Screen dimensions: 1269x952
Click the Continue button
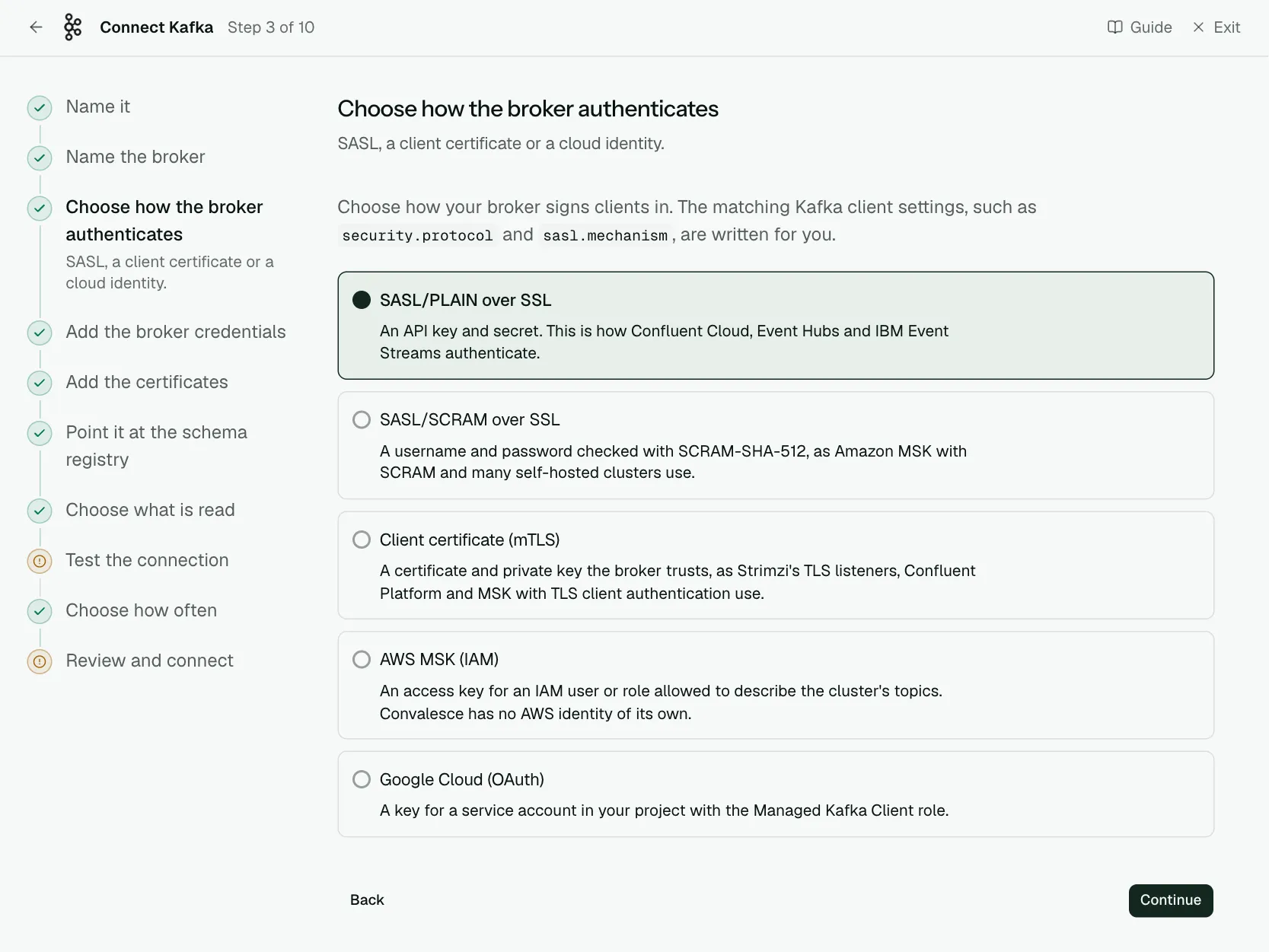click(1171, 900)
